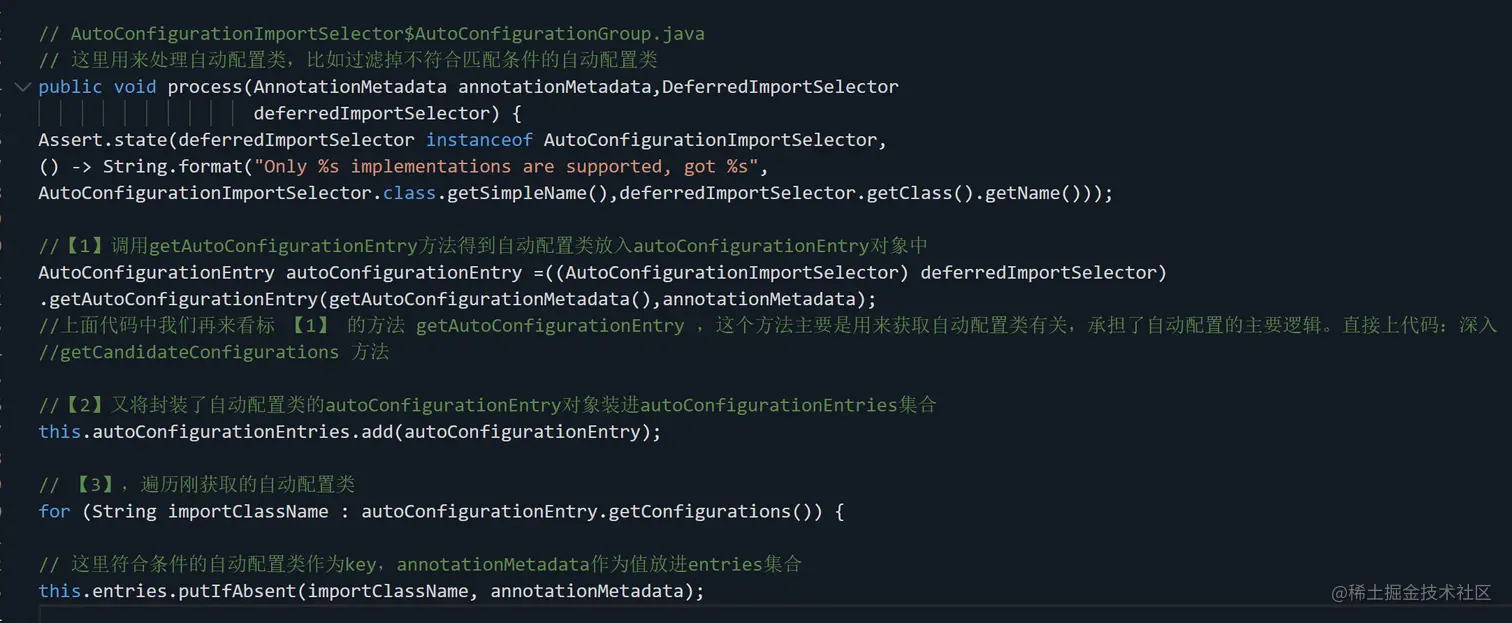Screen dimensions: 1512x623
Task: Click the 'public' keyword of process method
Action: coord(70,87)
